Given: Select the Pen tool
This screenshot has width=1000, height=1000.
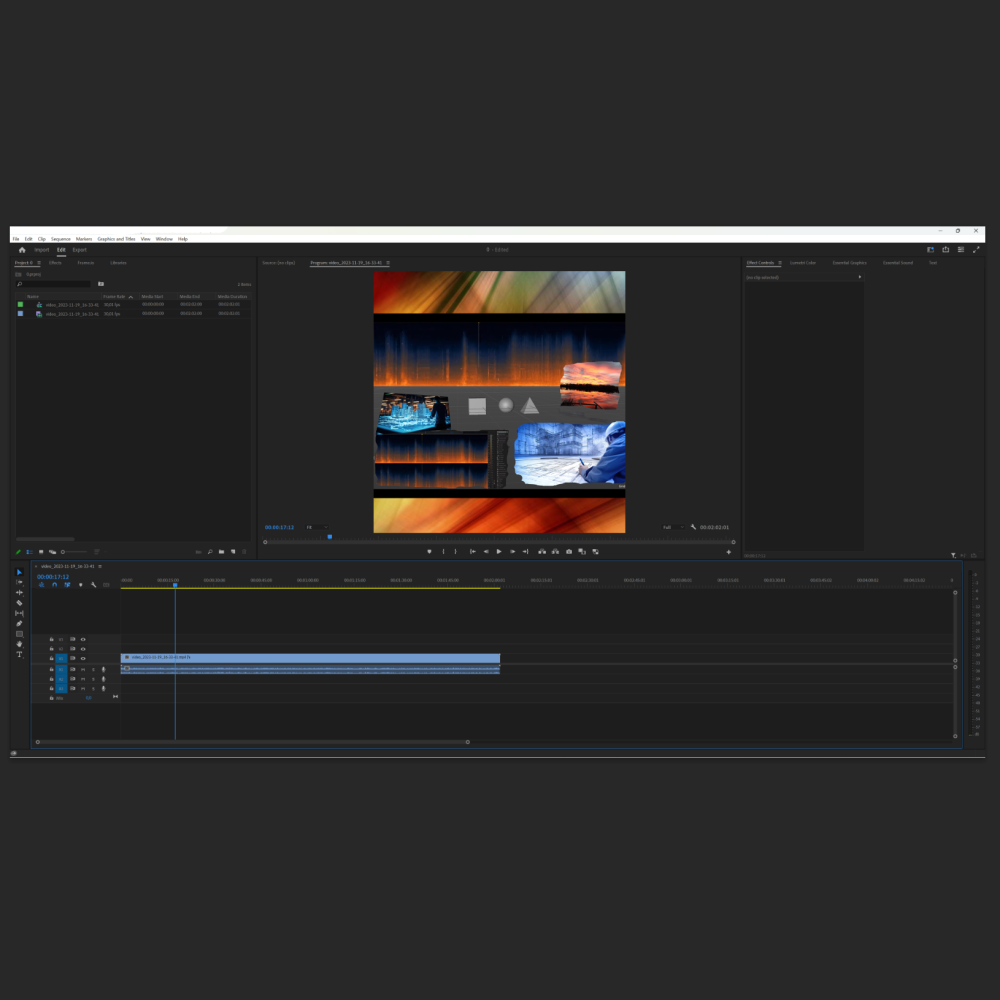Looking at the screenshot, I should (19, 624).
